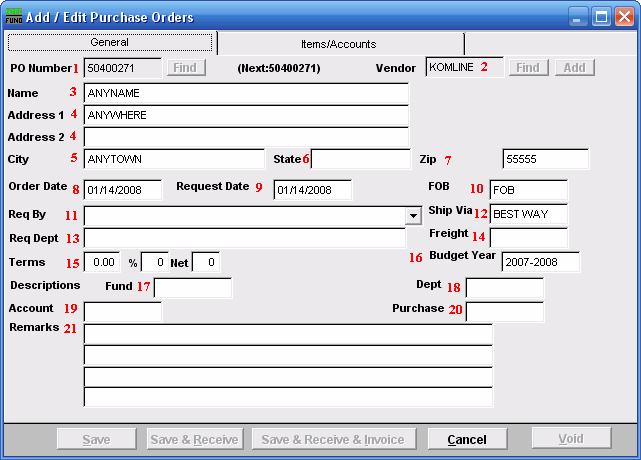
Task: Click the State text box
Action: (x=360, y=159)
